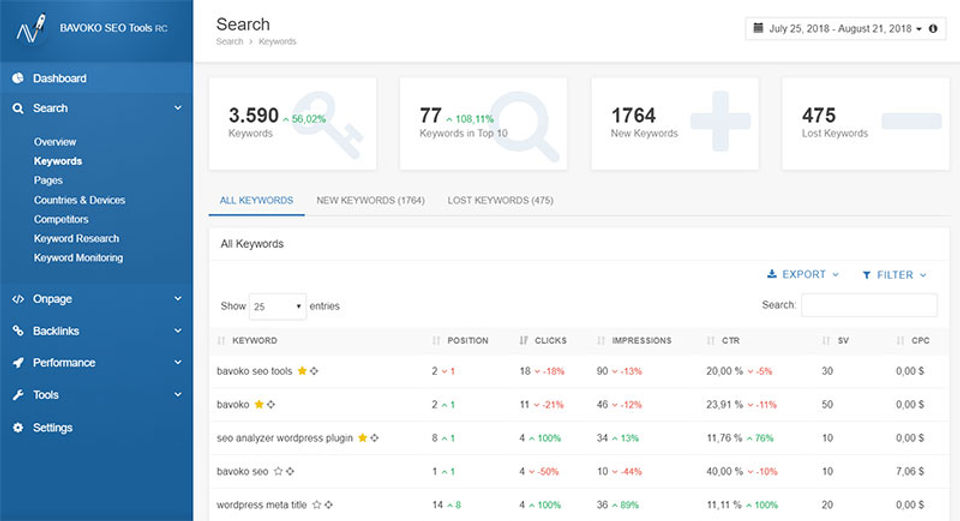Screen dimensions: 960x521
Task: Star the bavoko seo keyword
Action: coord(279,471)
